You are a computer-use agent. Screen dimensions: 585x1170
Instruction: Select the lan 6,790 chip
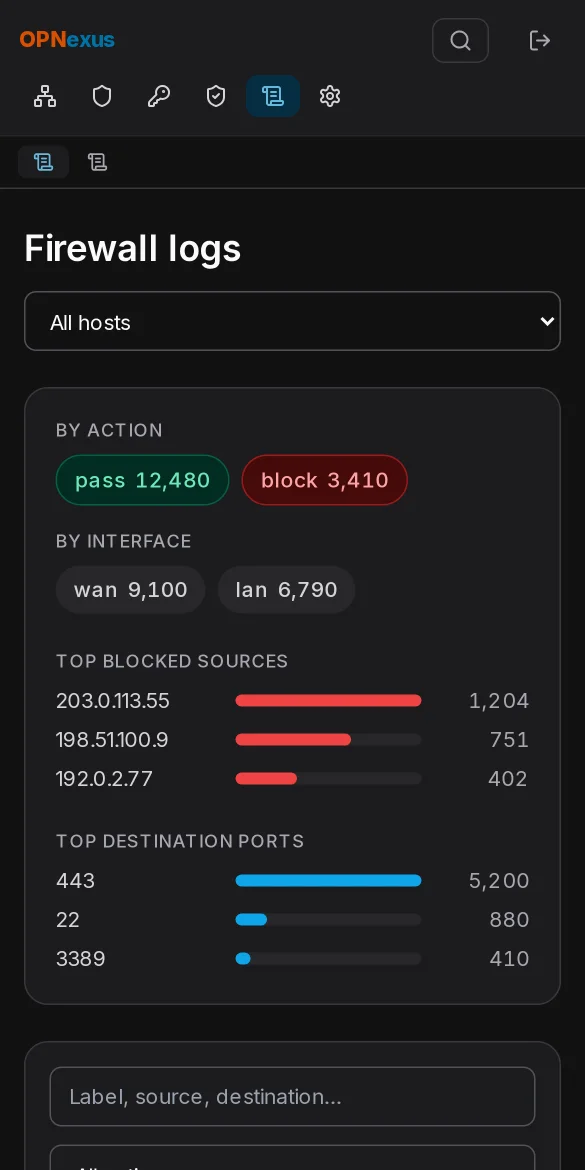[x=287, y=589]
